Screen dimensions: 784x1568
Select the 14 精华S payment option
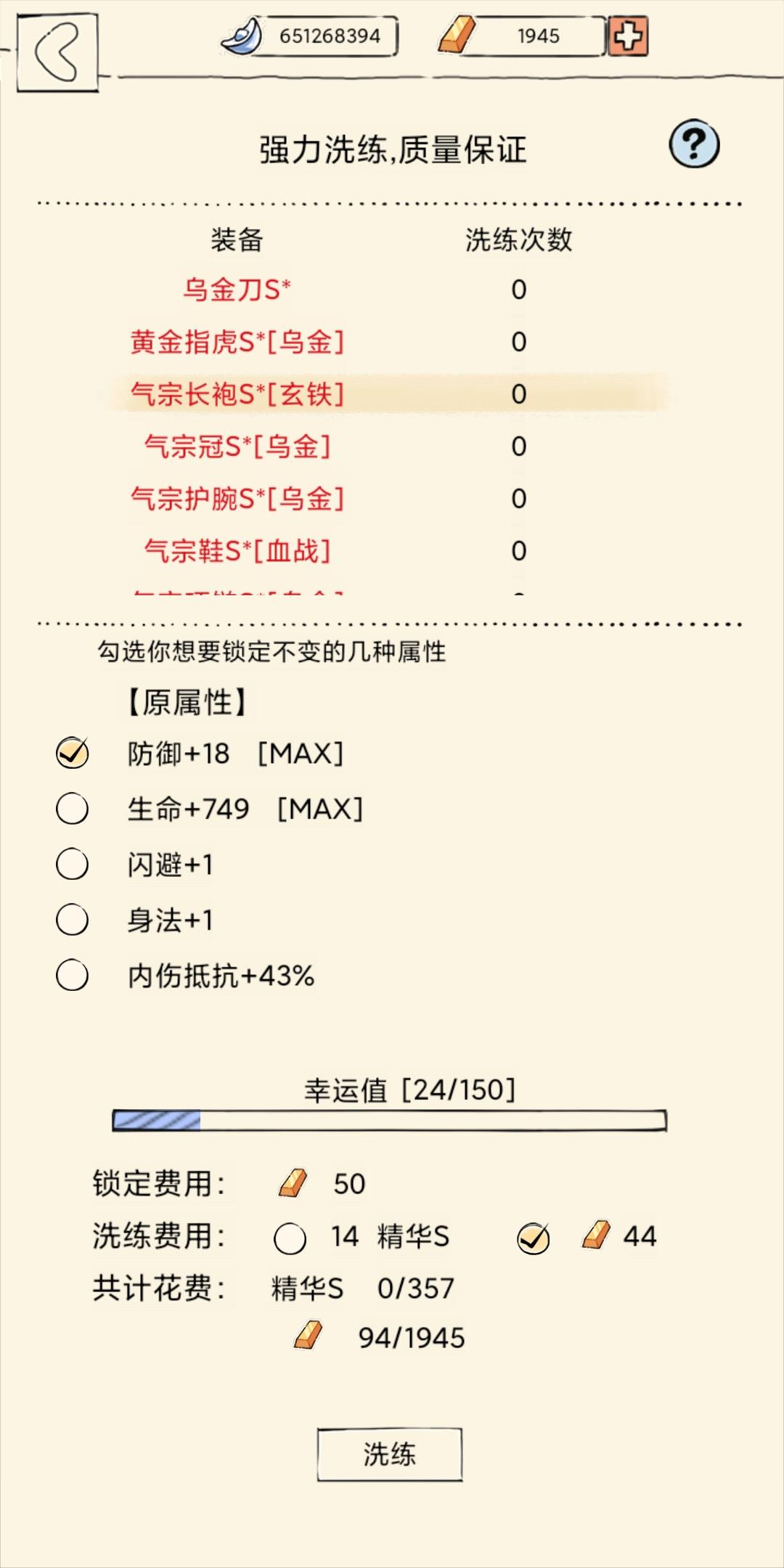(x=290, y=1236)
